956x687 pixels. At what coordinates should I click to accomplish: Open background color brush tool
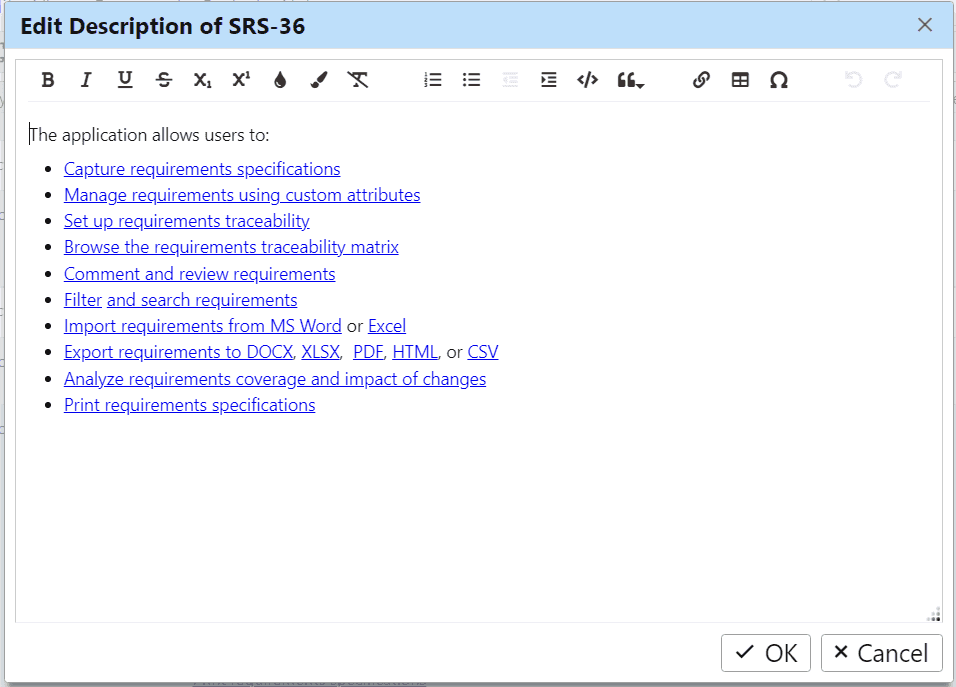click(318, 80)
